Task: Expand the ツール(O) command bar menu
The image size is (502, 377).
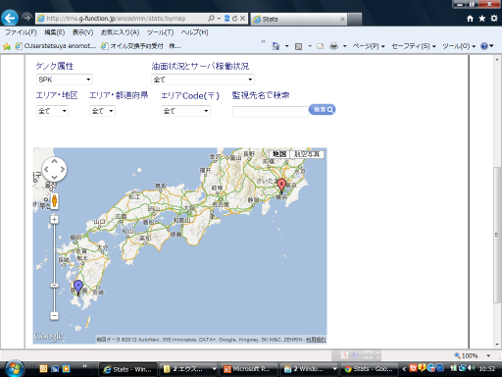Action: pos(459,46)
